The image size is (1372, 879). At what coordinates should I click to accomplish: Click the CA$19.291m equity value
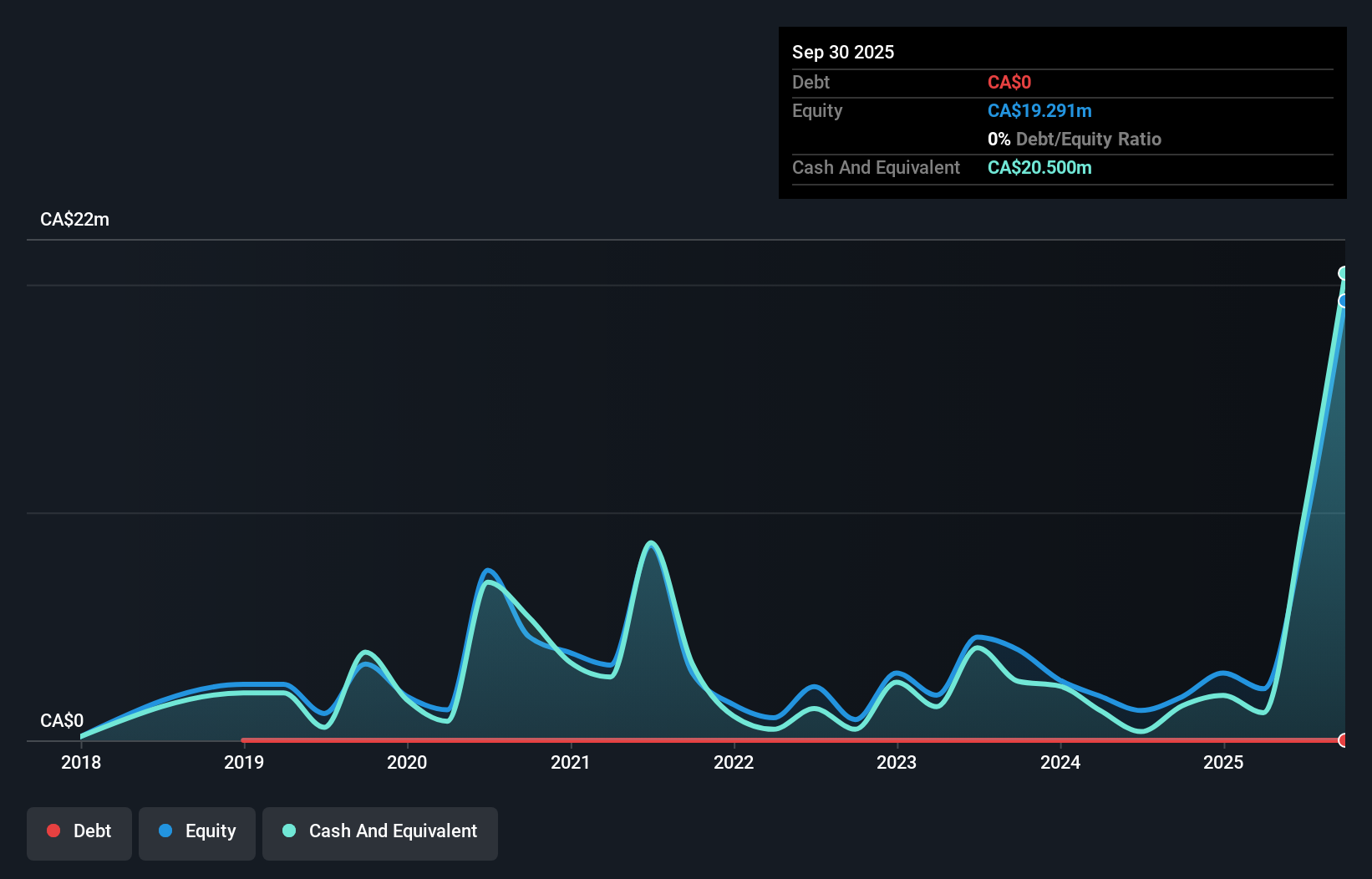[x=1039, y=111]
